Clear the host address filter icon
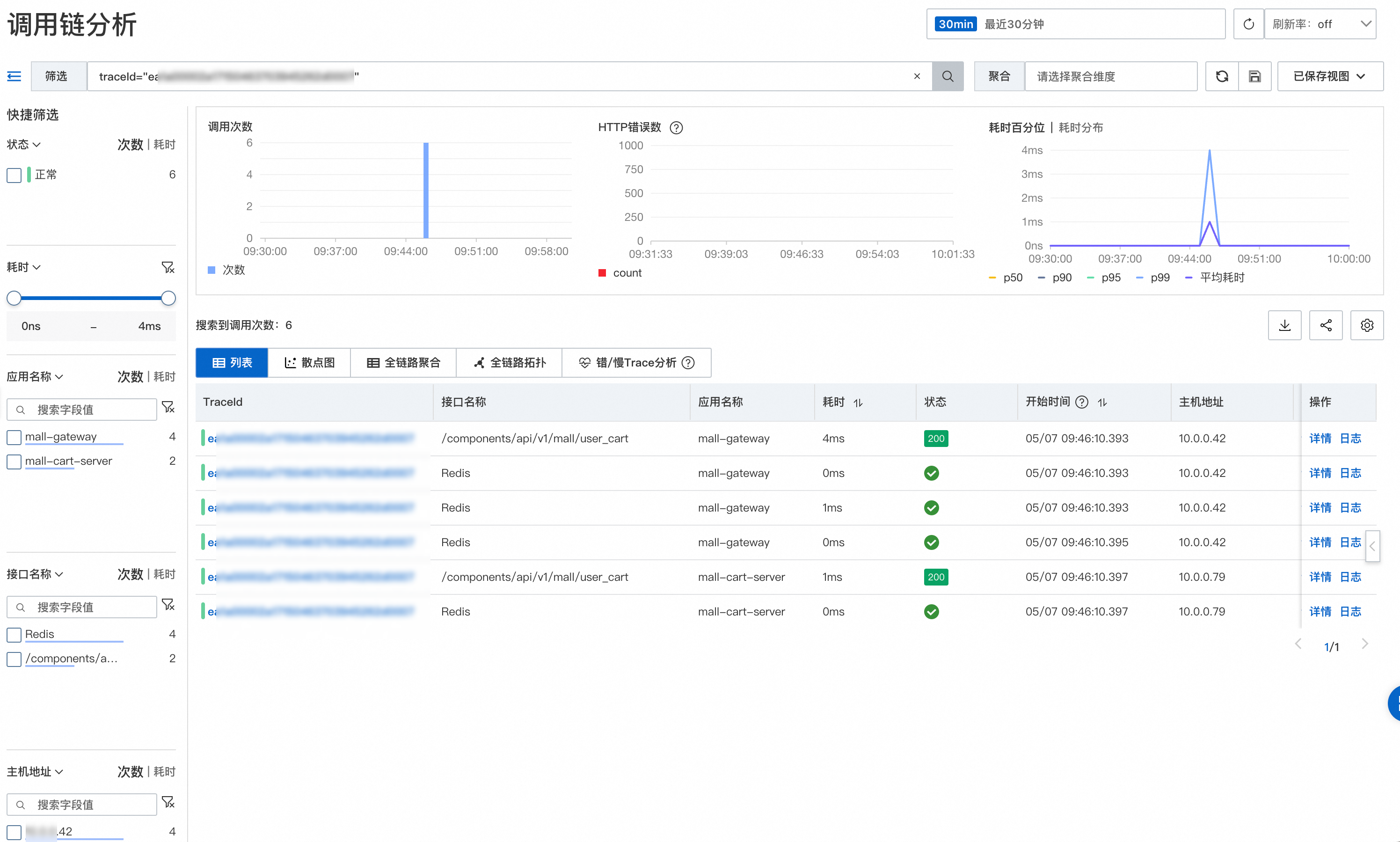This screenshot has width=1400, height=842. (x=168, y=802)
